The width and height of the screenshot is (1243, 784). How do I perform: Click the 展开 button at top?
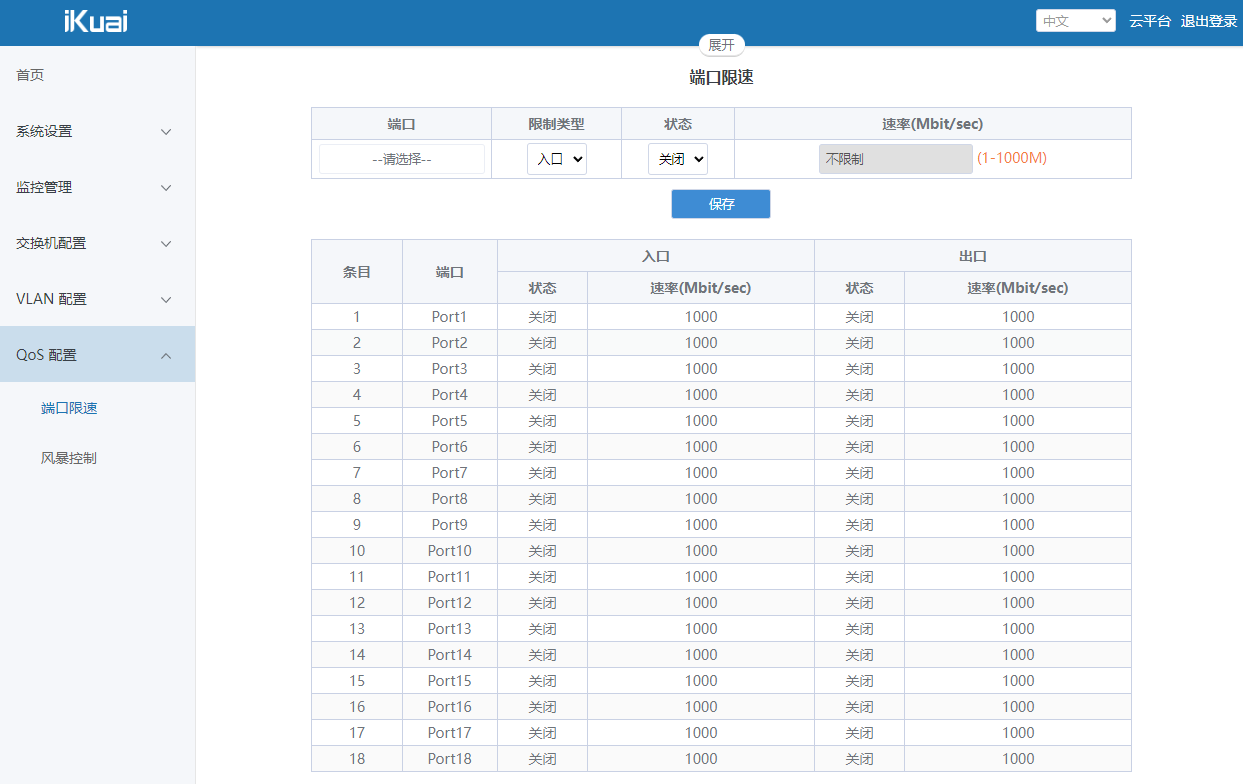click(x=721, y=45)
